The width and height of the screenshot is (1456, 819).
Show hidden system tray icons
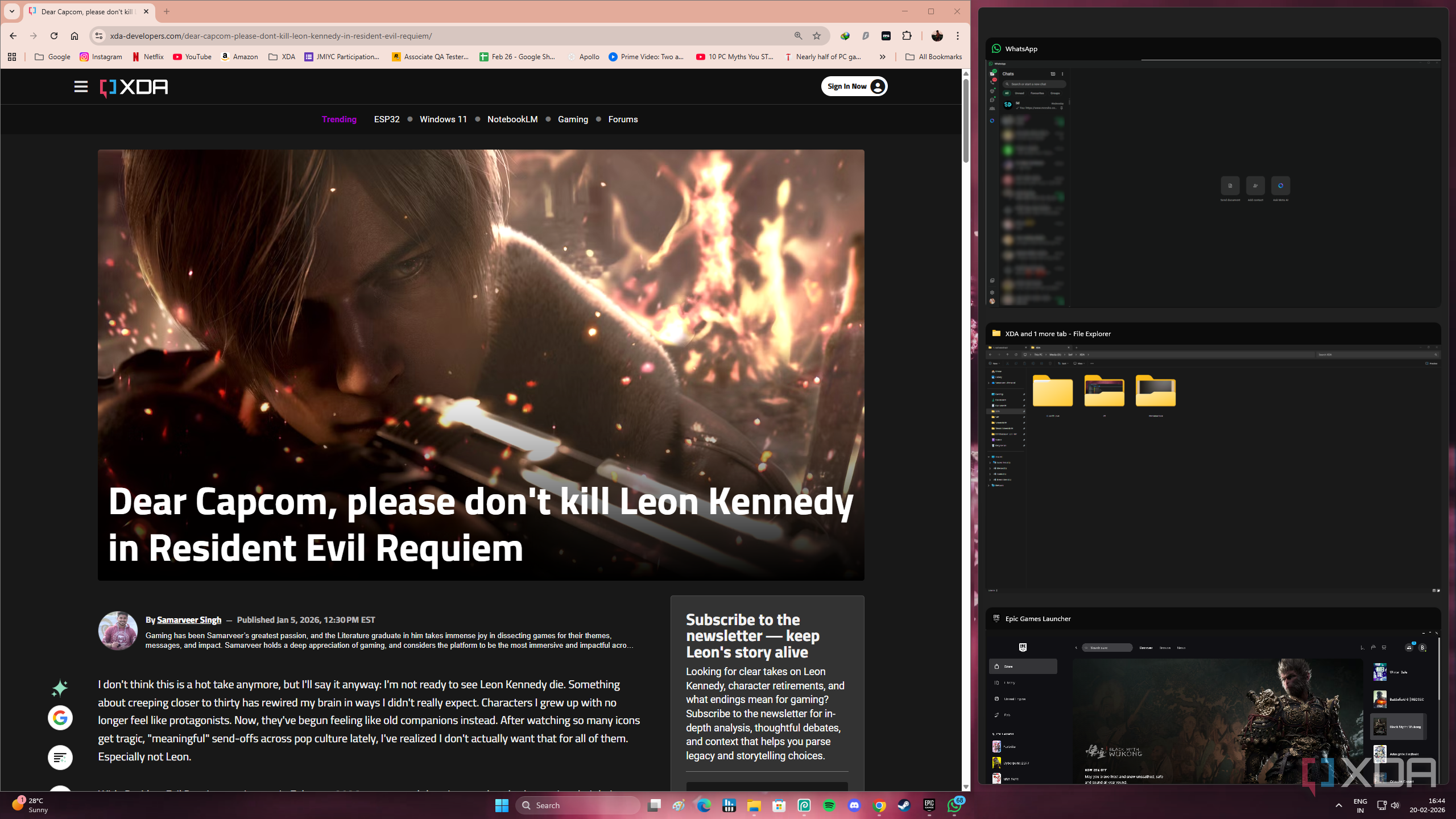[x=1339, y=805]
